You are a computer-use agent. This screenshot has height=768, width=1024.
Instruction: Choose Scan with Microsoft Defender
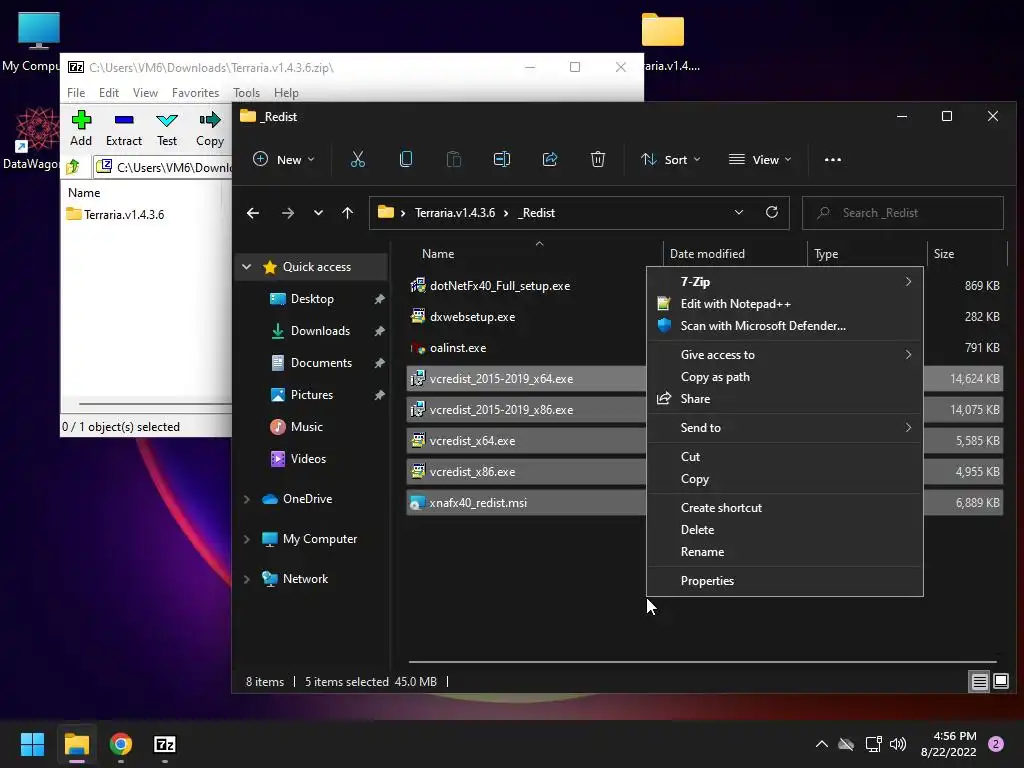(784, 326)
